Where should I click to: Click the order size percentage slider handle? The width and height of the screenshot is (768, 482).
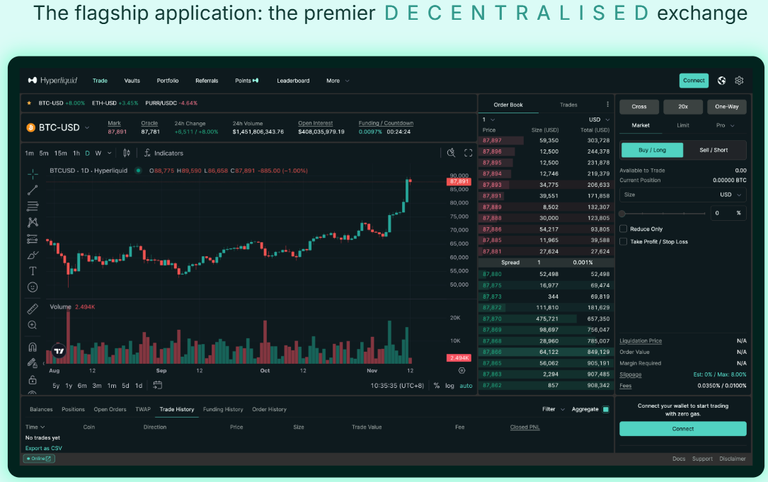[622, 214]
